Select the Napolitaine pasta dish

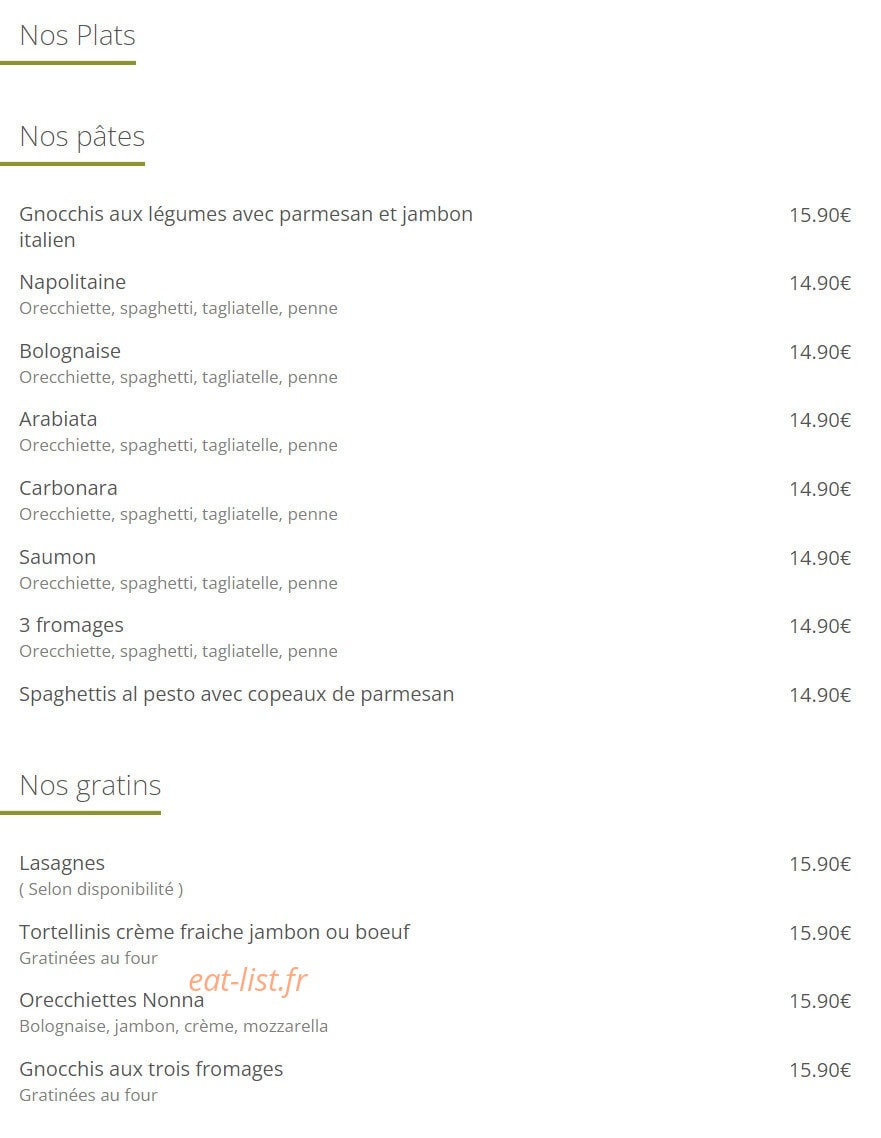[x=73, y=282]
